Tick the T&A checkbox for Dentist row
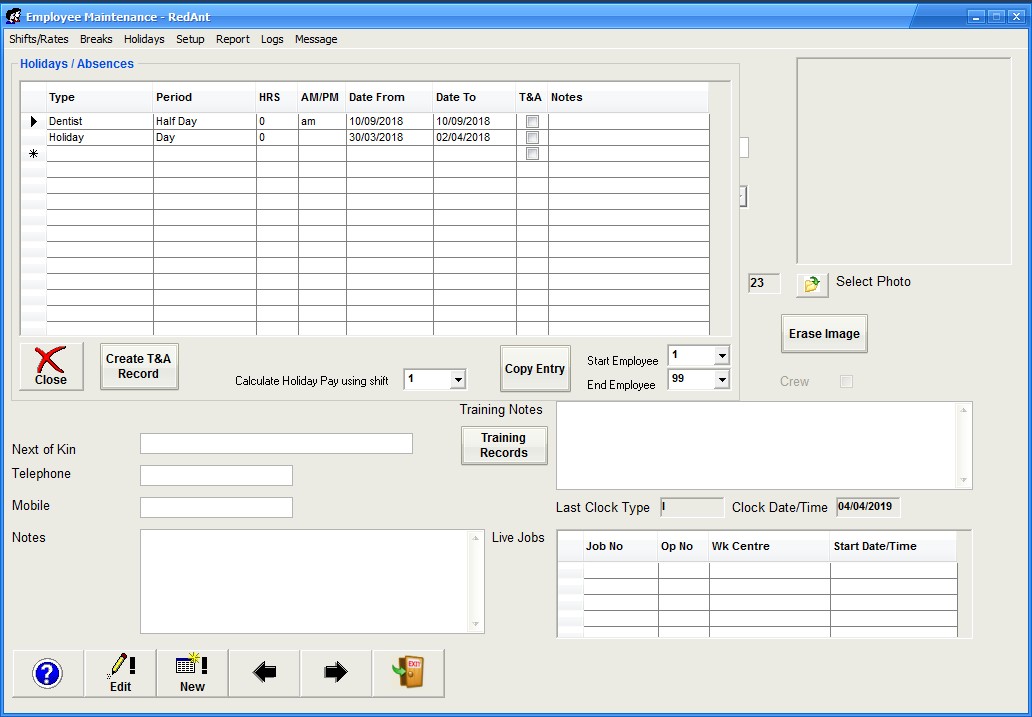Image resolution: width=1032 pixels, height=717 pixels. (532, 122)
